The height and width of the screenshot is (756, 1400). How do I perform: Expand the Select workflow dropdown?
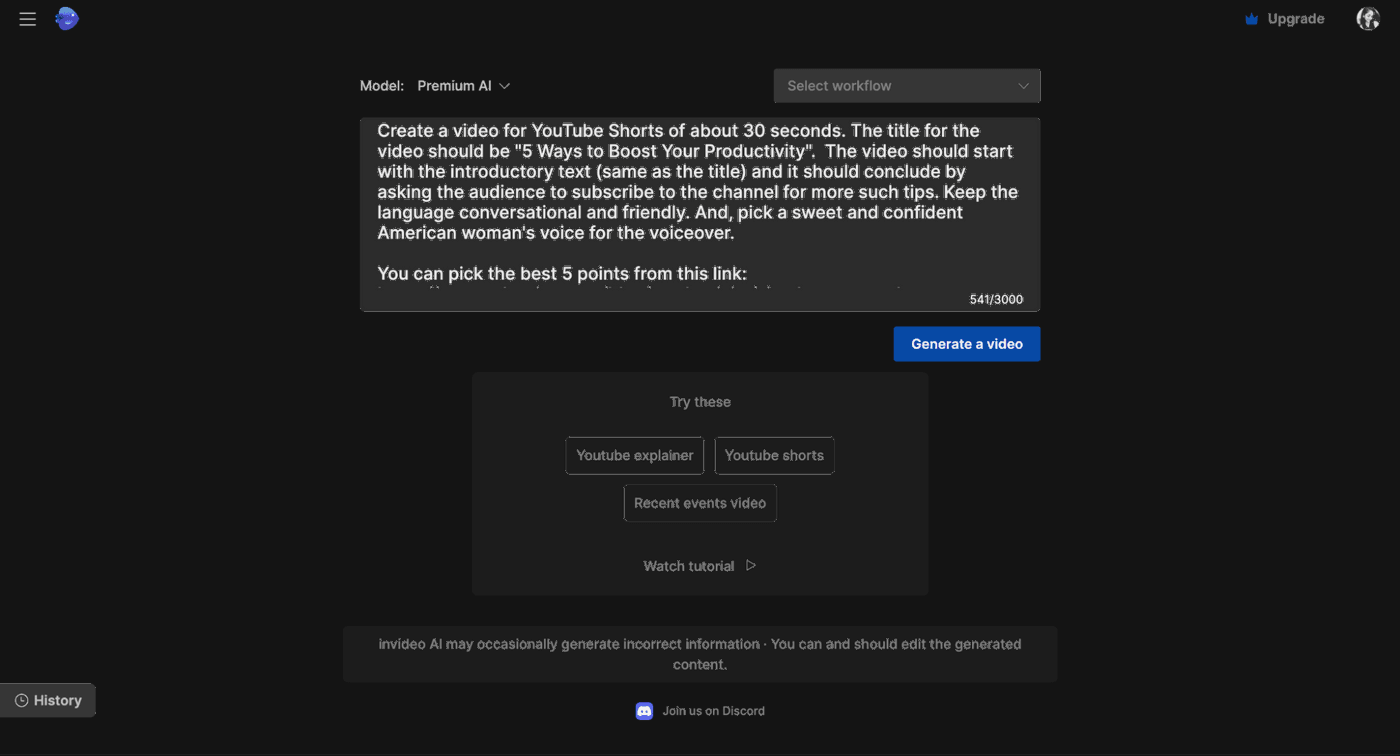pos(906,86)
